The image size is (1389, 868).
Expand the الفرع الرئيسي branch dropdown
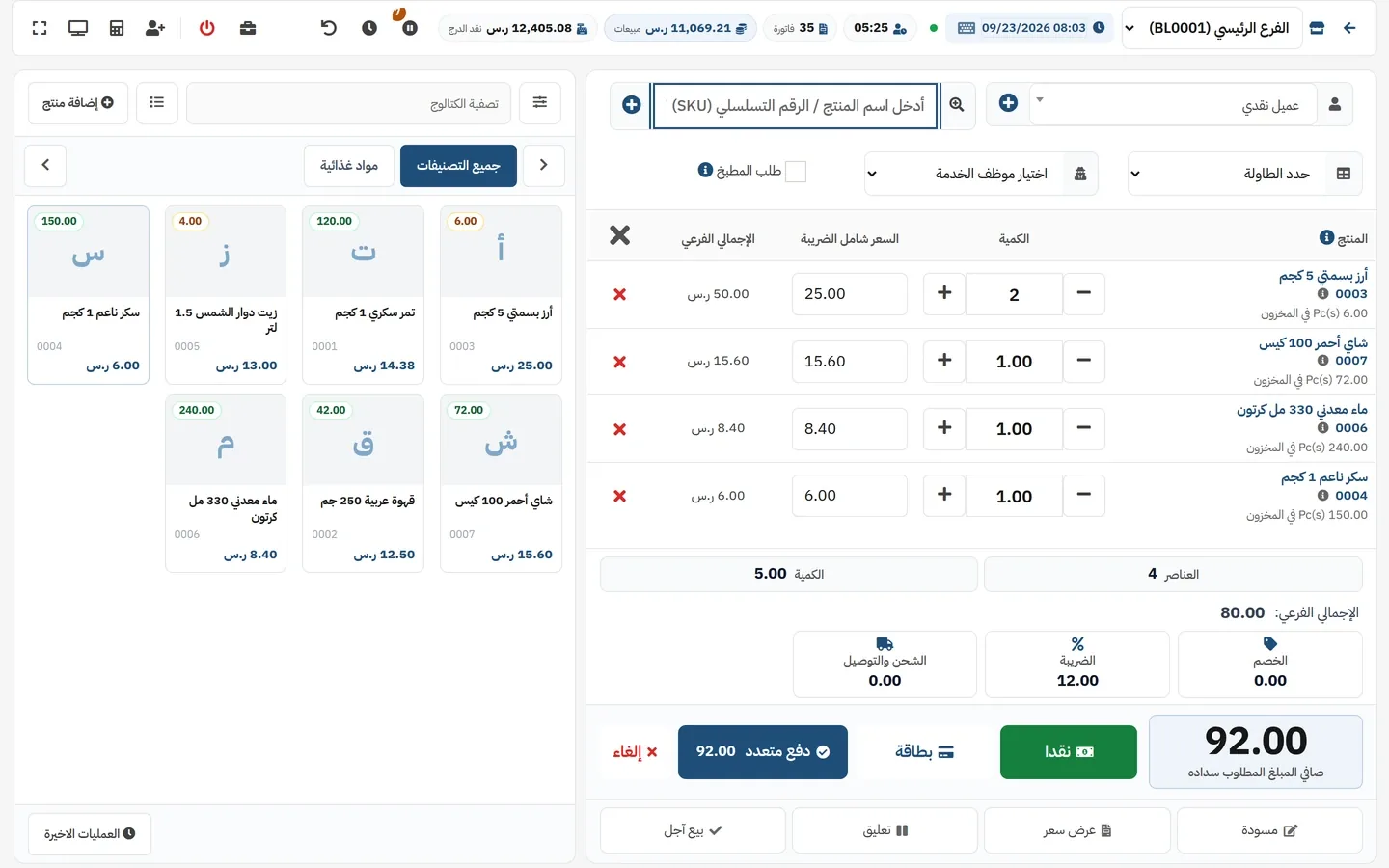[x=1211, y=28]
